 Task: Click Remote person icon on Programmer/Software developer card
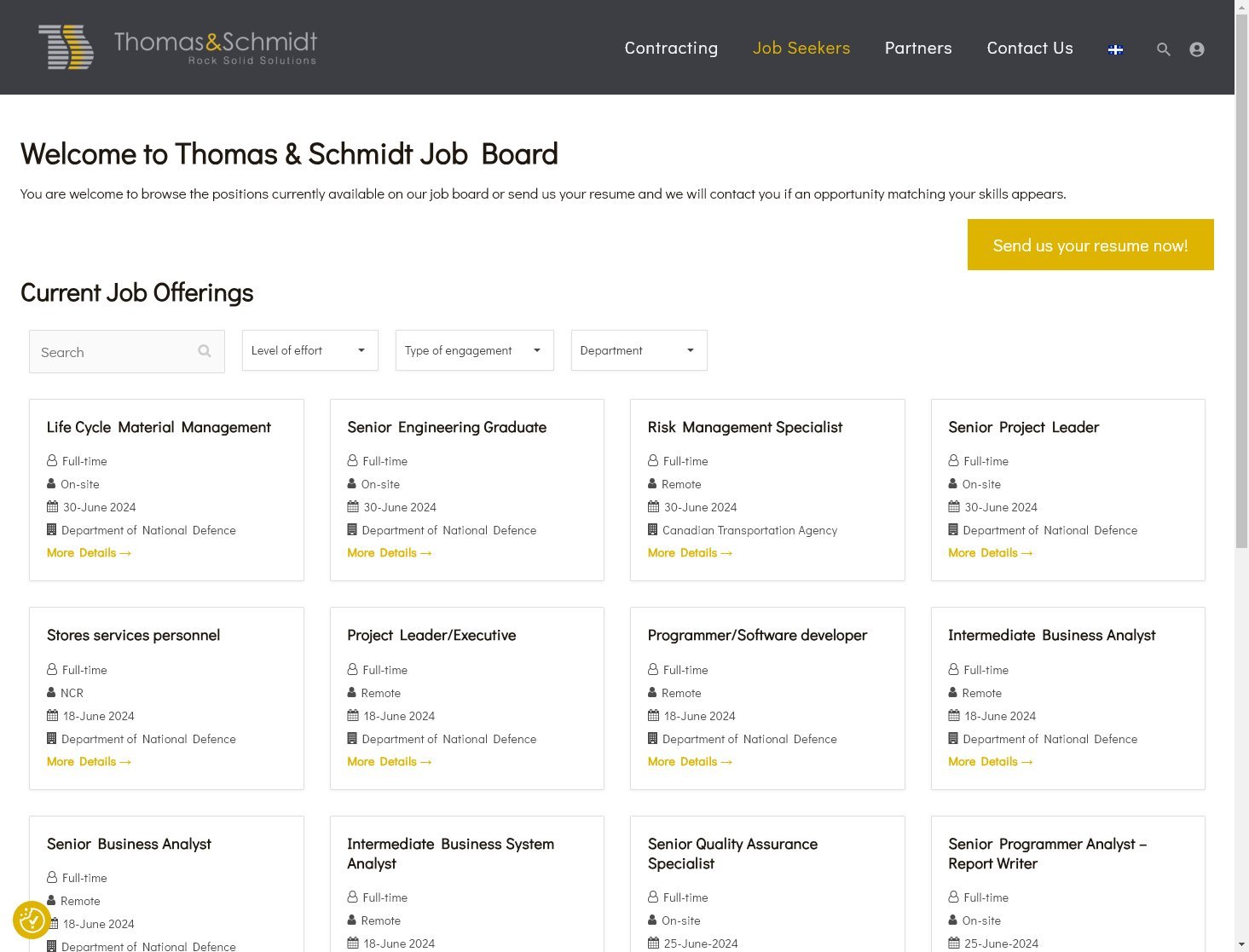[652, 692]
